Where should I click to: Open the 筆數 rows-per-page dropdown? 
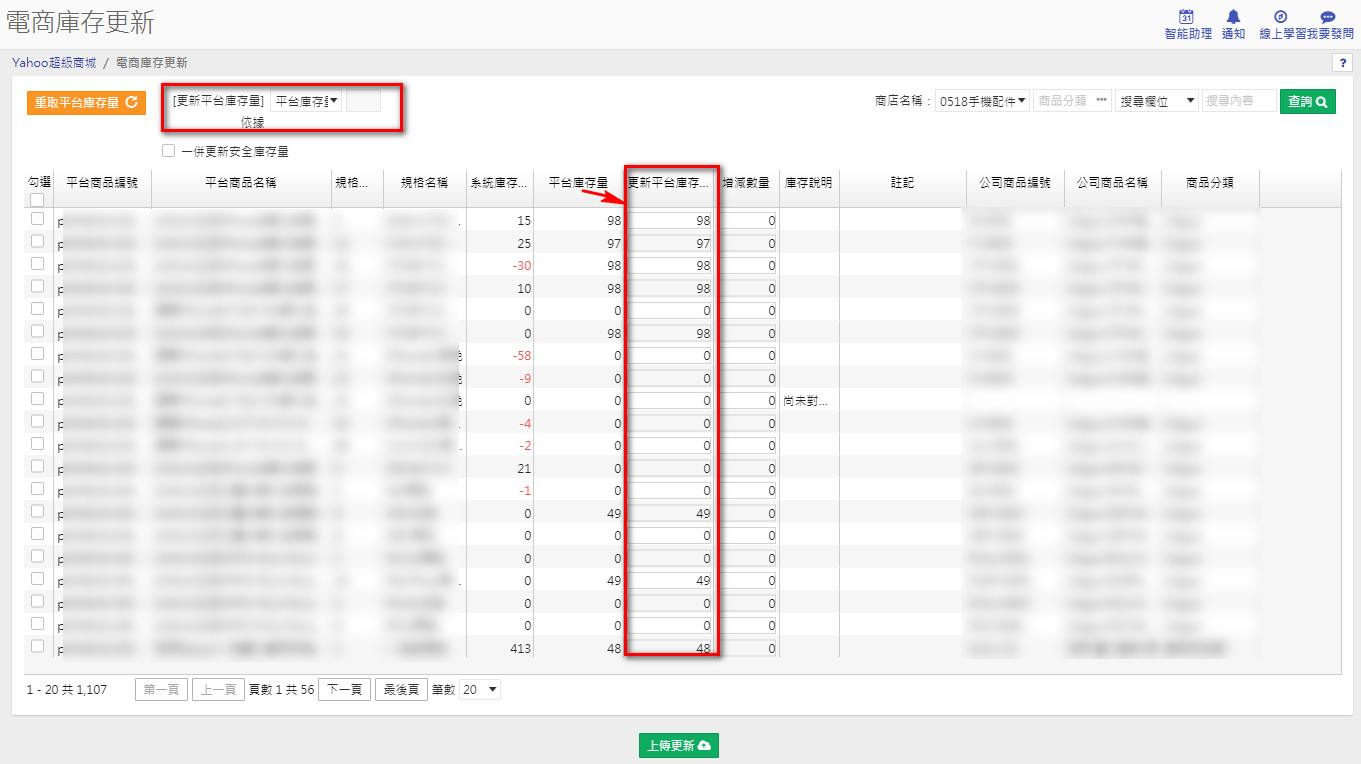click(479, 690)
